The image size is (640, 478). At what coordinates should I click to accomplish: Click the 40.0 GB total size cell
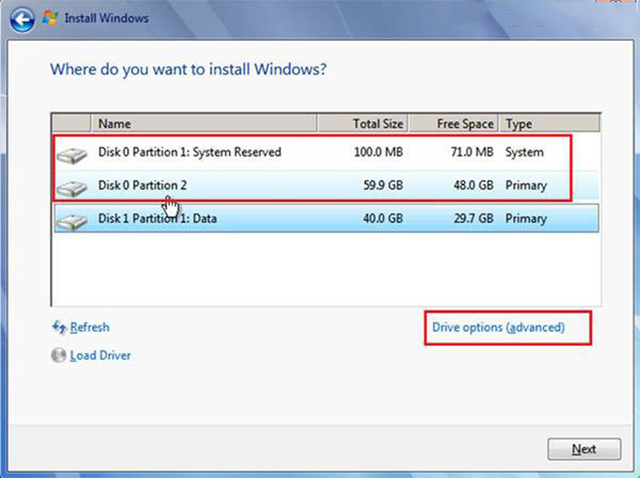[383, 218]
